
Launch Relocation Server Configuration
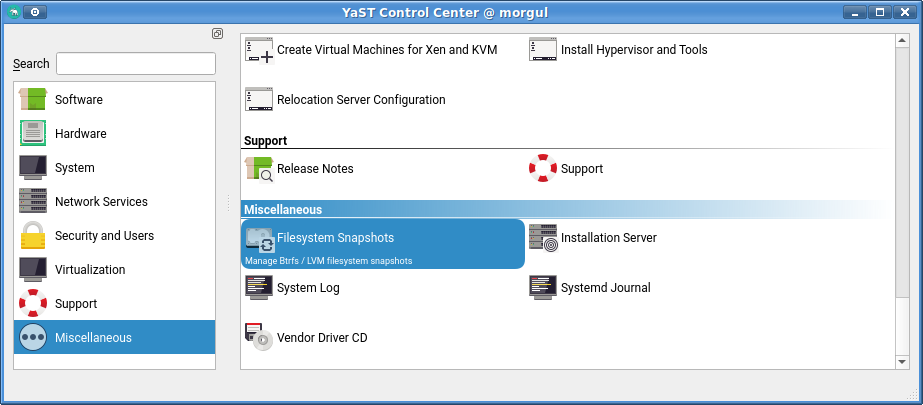[259, 100]
